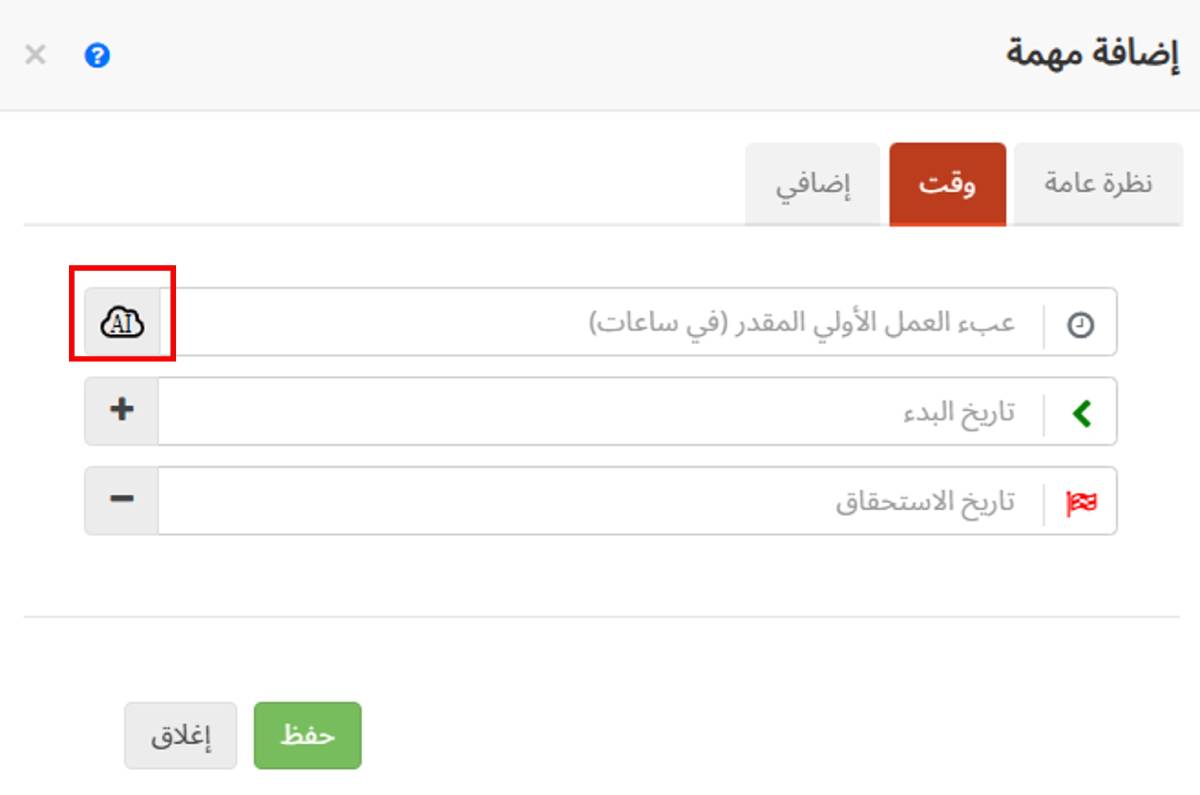
Task: Open the إضافي tab
Action: (812, 185)
